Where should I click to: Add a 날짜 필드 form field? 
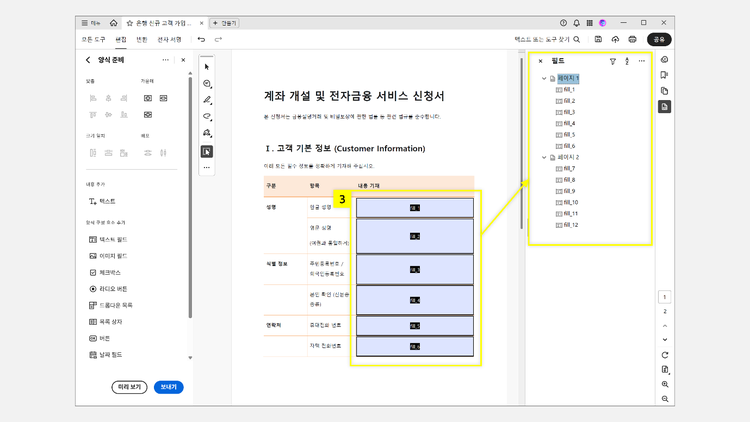[106, 355]
